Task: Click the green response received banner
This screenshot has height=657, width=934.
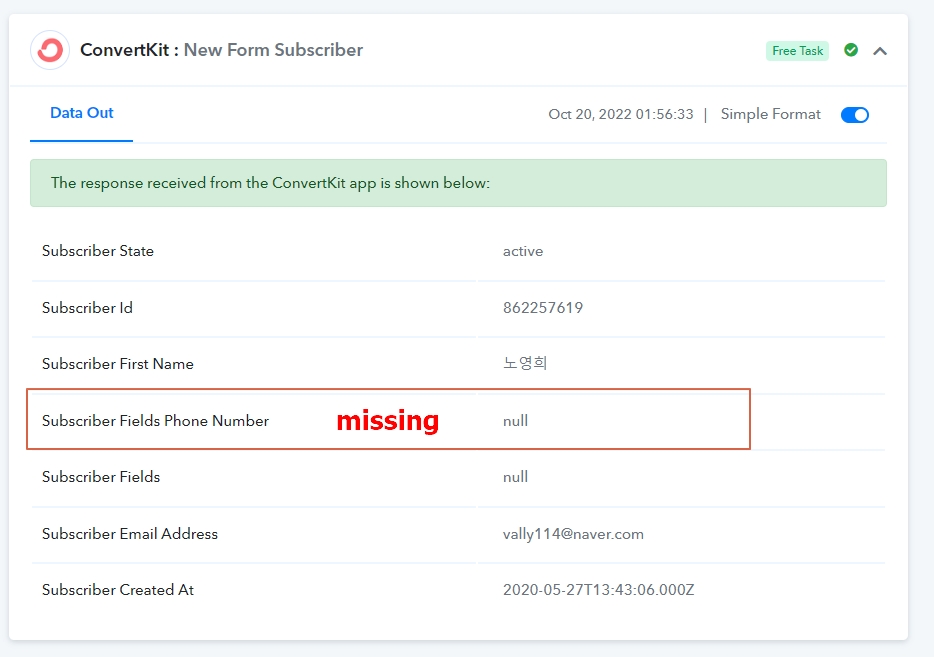Action: [x=458, y=183]
